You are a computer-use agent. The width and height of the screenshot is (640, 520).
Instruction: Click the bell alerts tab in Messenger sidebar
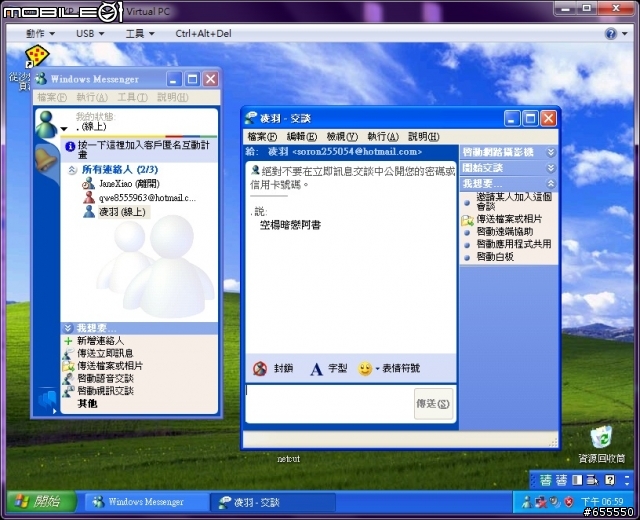46,160
